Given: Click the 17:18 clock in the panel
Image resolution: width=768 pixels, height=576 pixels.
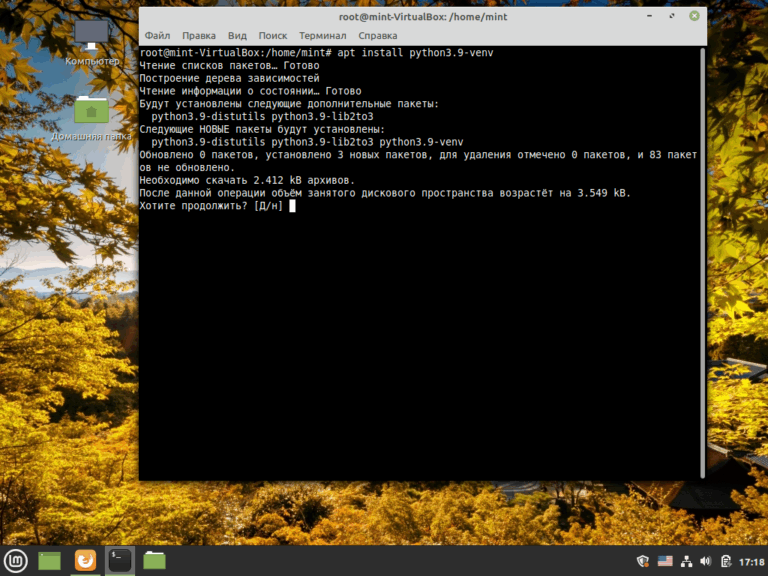Looking at the screenshot, I should point(751,561).
